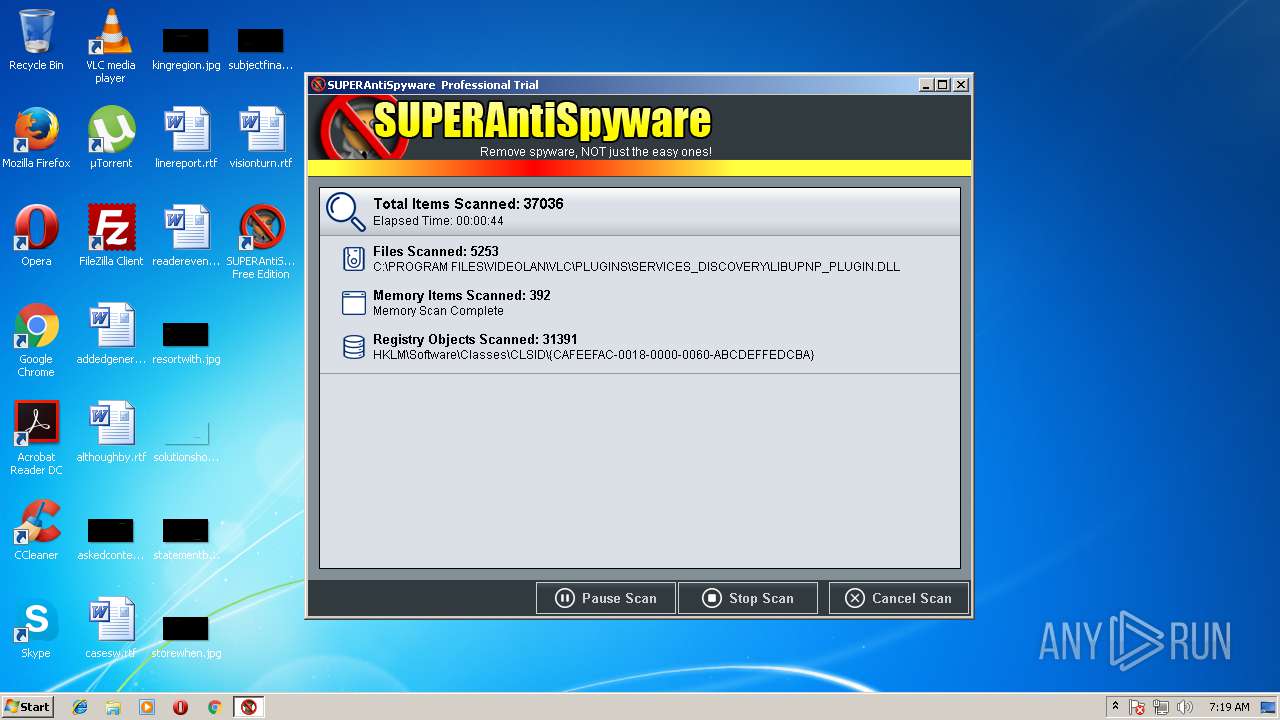Image resolution: width=1280 pixels, height=720 pixels.
Task: Select CCleaner desktop shortcut
Action: 36,529
